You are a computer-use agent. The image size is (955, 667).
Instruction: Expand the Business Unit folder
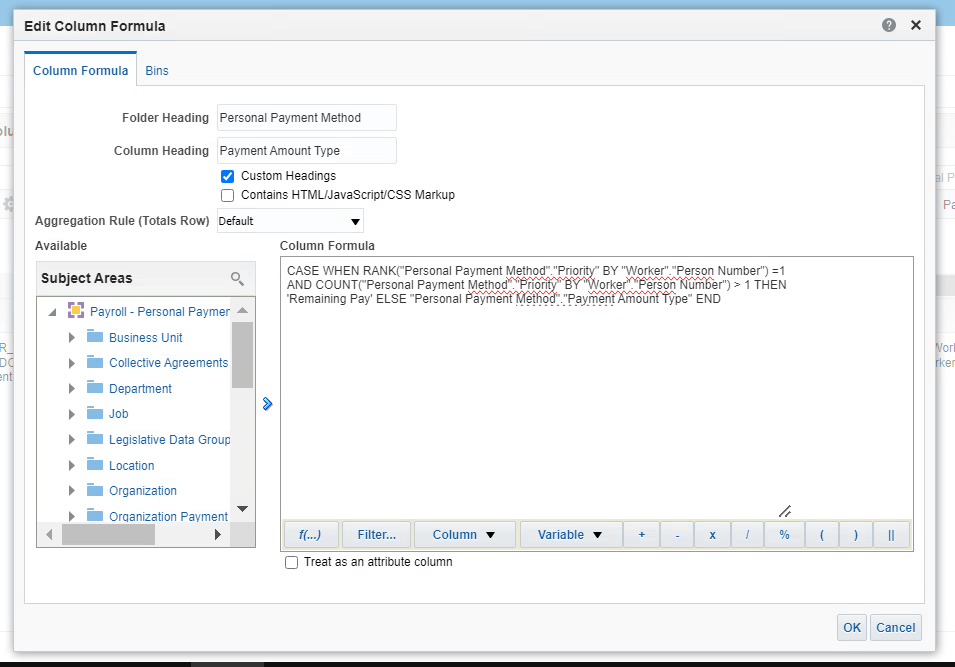70,337
